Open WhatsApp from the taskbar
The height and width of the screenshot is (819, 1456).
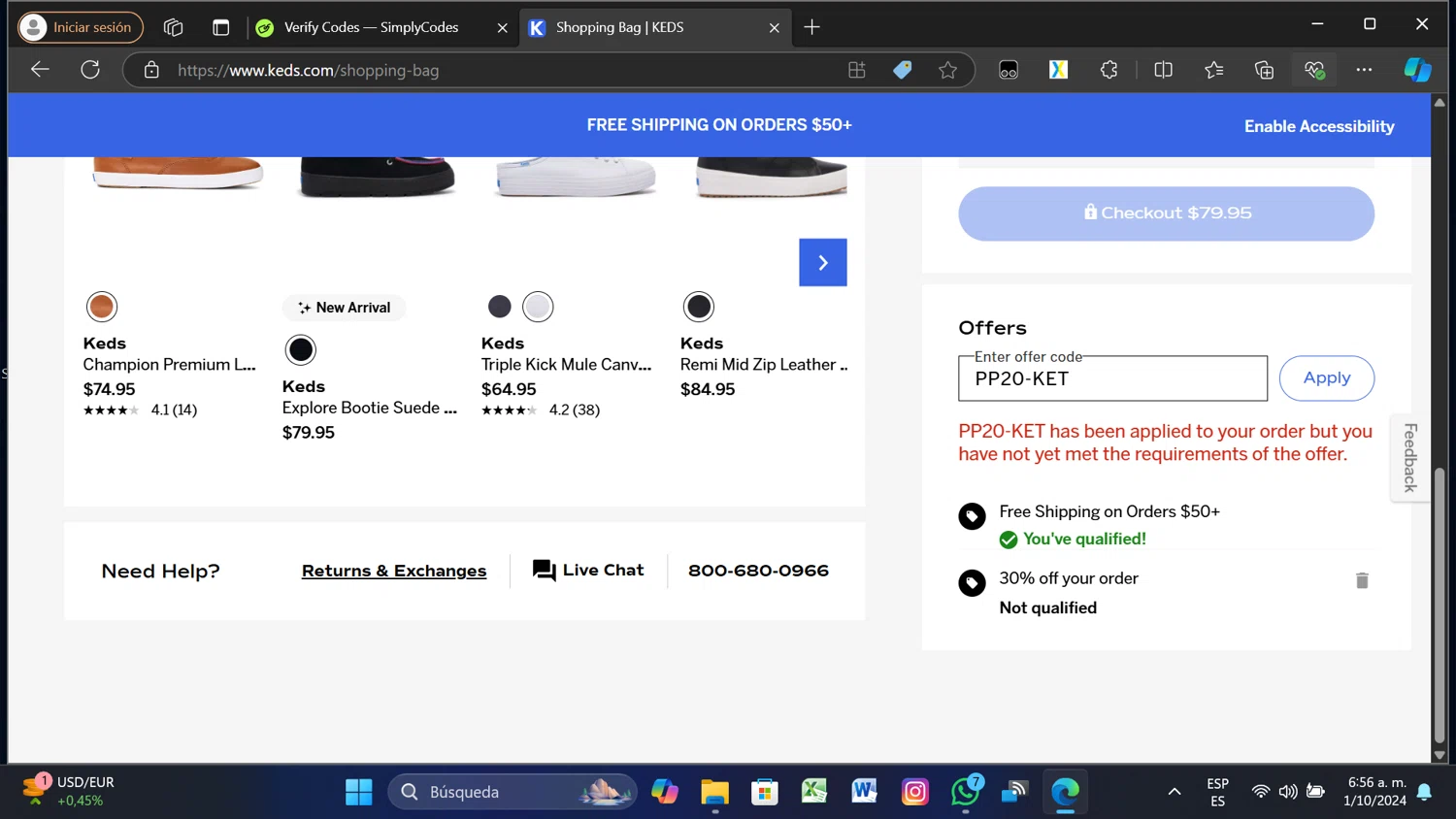[966, 792]
